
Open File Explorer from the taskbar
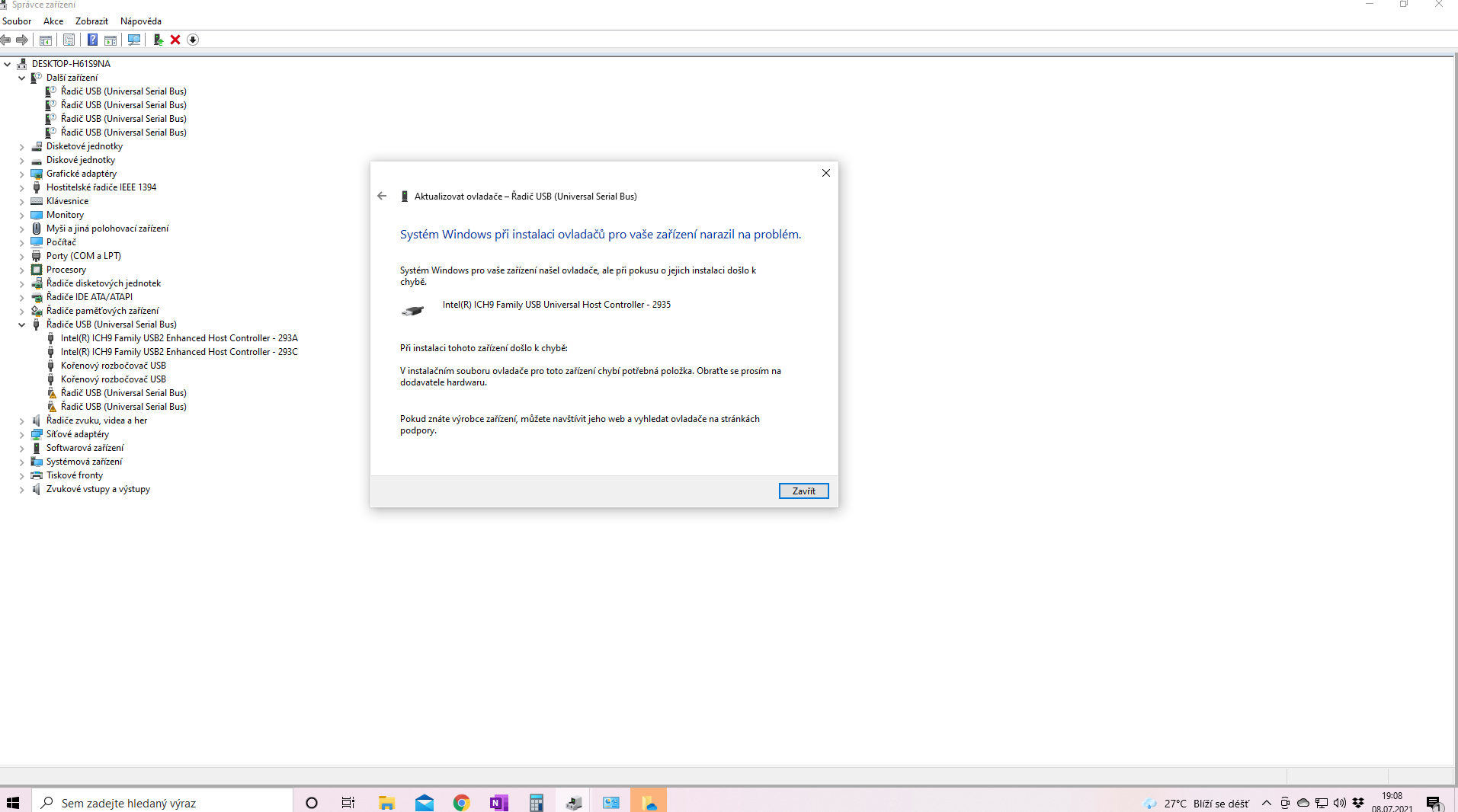coord(386,802)
